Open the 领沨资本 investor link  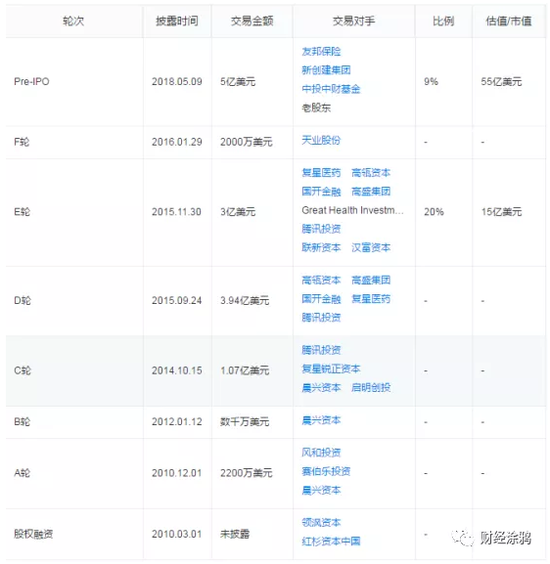321,522
